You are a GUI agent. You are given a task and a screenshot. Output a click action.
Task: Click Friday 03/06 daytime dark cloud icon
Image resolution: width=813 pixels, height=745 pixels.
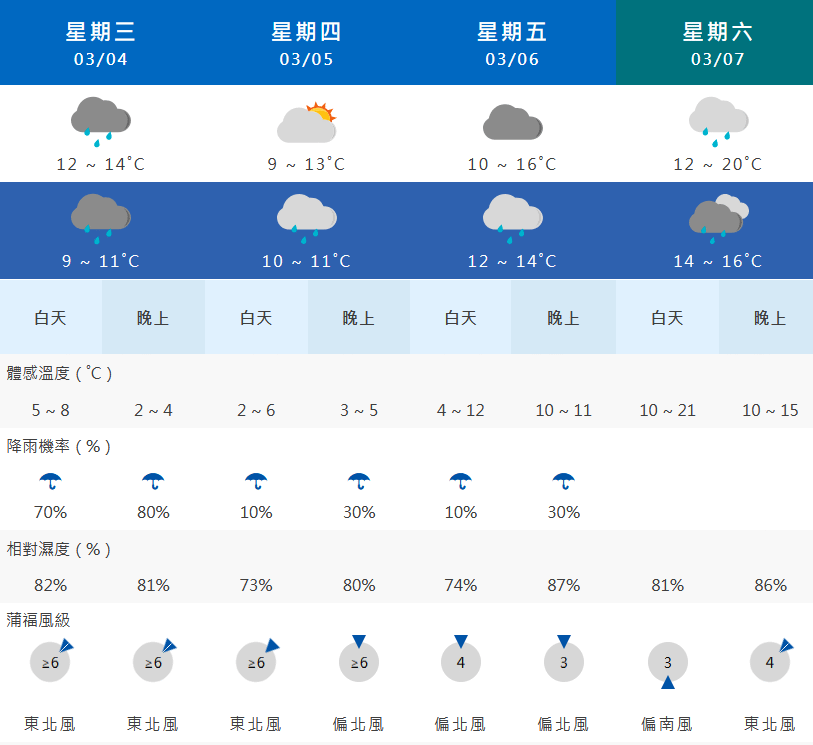512,122
